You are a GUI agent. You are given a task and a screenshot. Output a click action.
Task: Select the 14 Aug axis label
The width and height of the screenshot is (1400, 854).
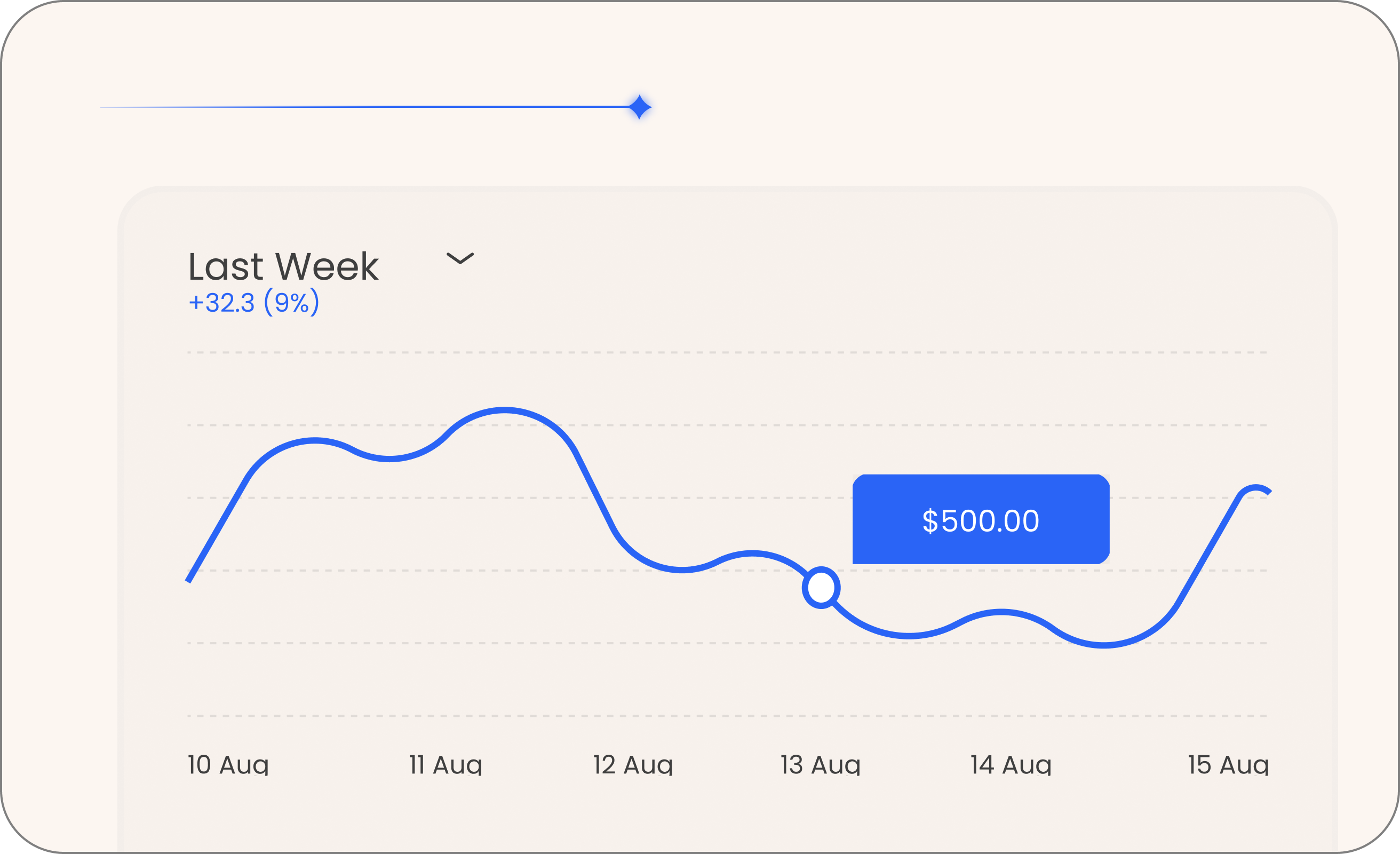1012,765
